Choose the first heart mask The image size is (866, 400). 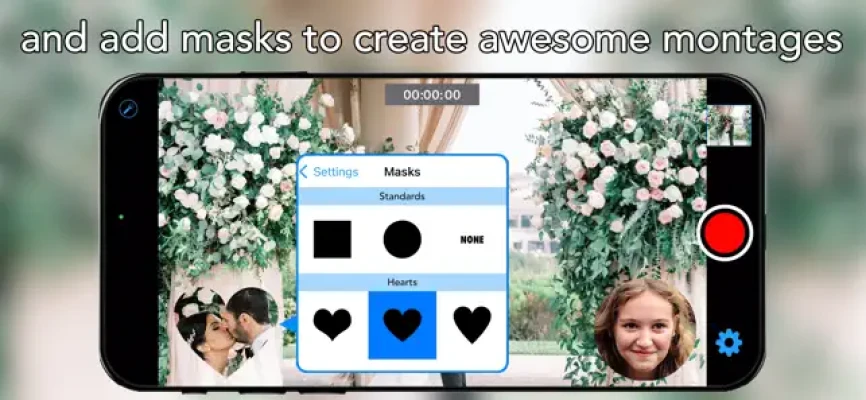pyautogui.click(x=332, y=324)
